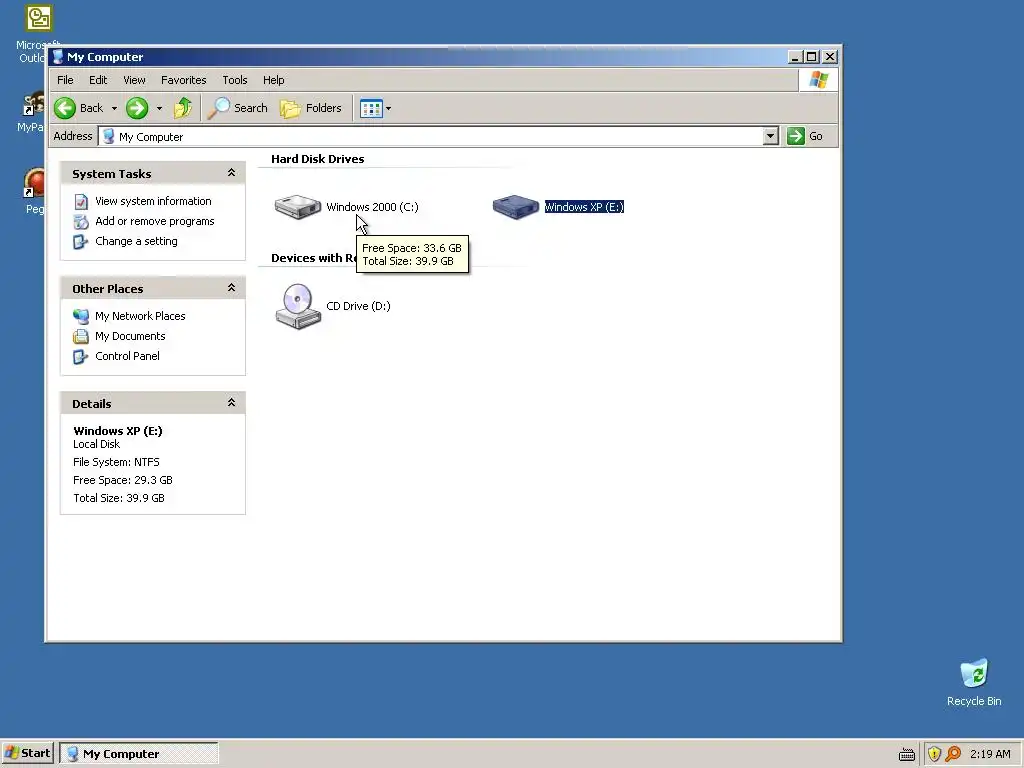Screen dimensions: 1024x768
Task: Click View system information link
Action: click(x=153, y=201)
